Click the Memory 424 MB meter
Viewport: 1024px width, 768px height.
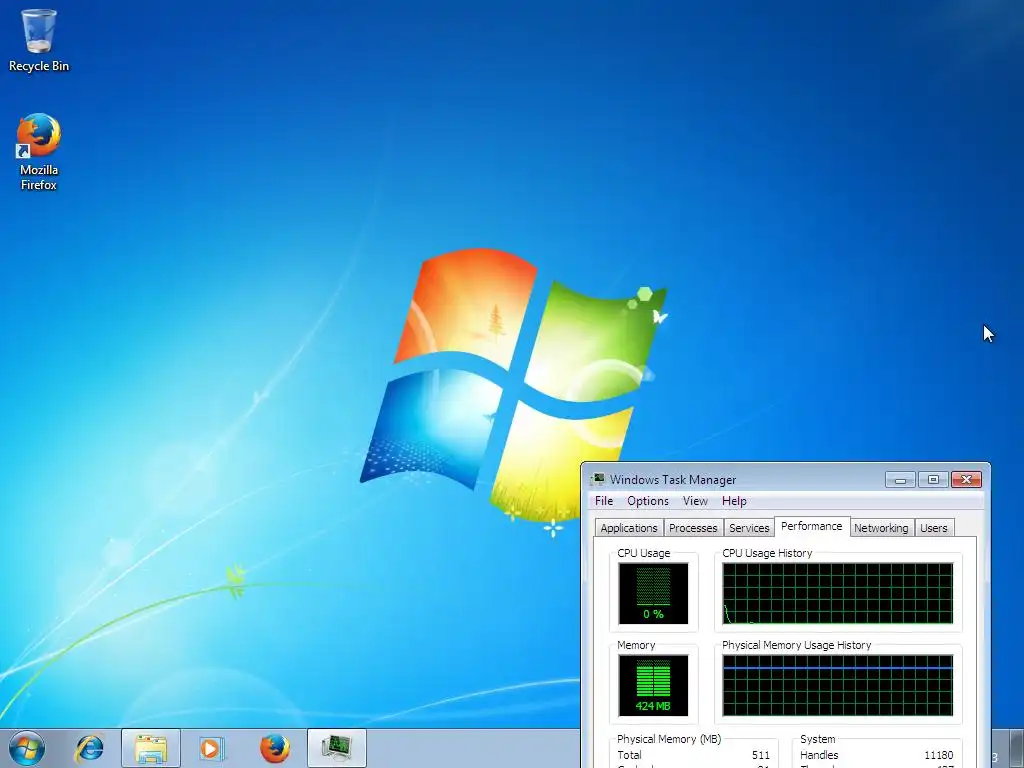tap(653, 686)
